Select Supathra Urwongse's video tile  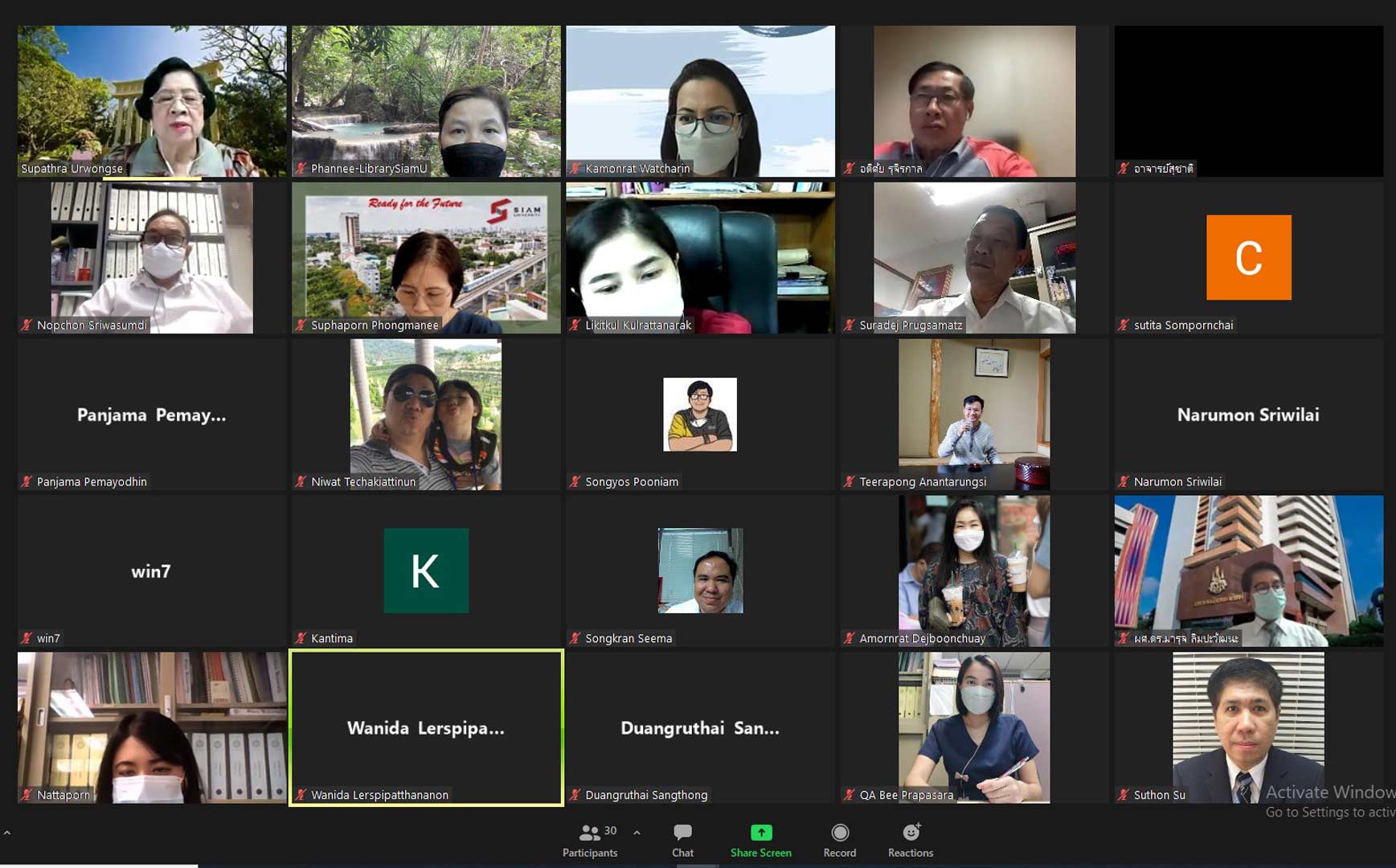coord(152,100)
